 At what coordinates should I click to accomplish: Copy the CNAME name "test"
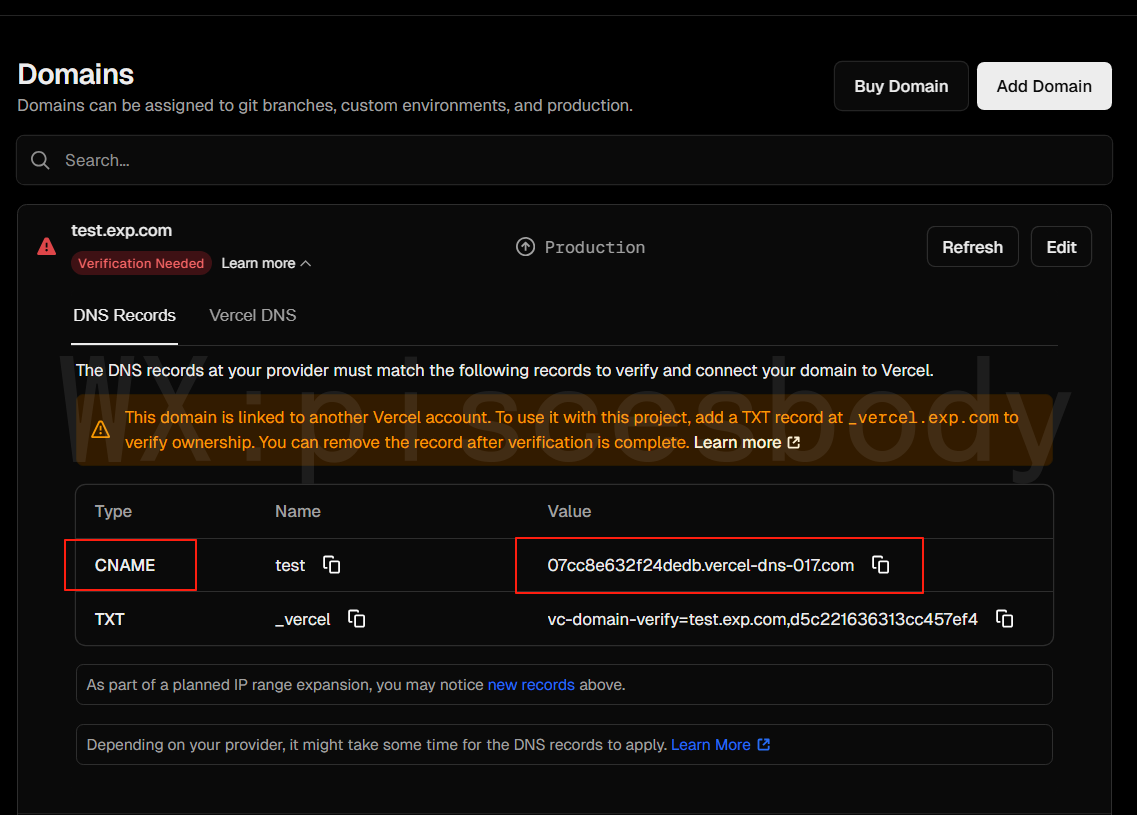tap(332, 565)
